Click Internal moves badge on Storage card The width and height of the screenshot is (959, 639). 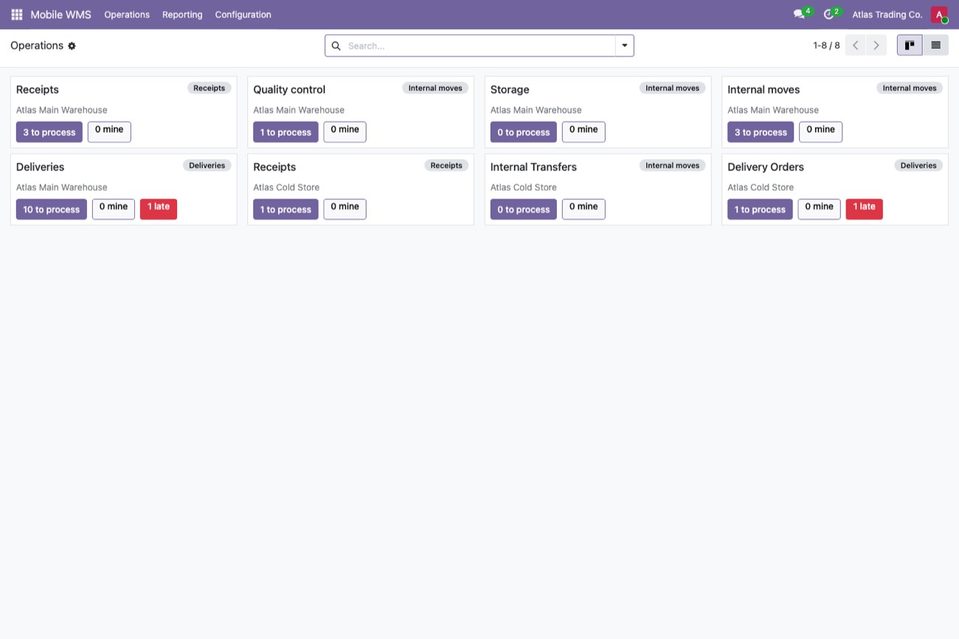[672, 88]
